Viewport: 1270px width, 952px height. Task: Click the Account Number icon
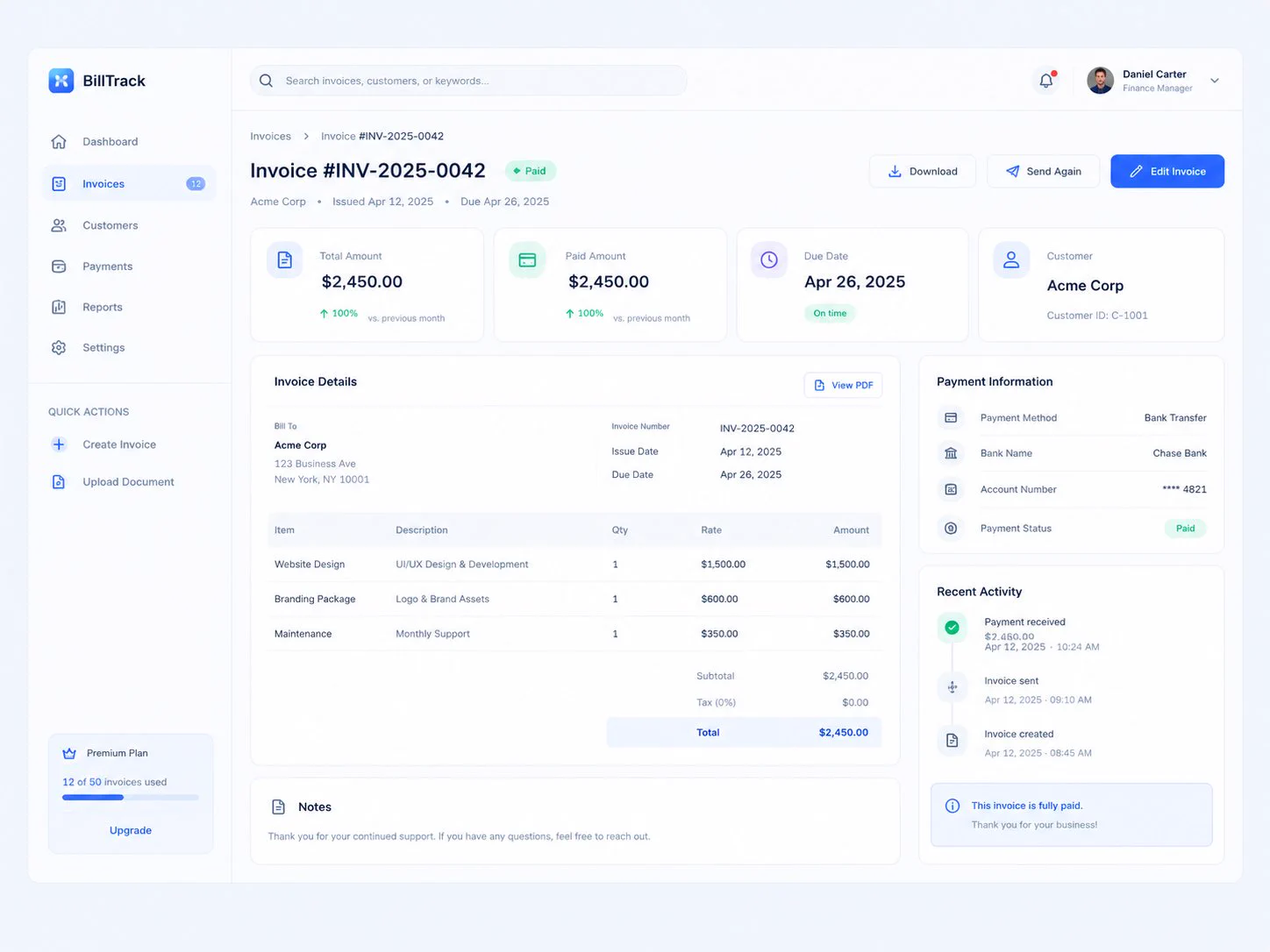tap(951, 489)
